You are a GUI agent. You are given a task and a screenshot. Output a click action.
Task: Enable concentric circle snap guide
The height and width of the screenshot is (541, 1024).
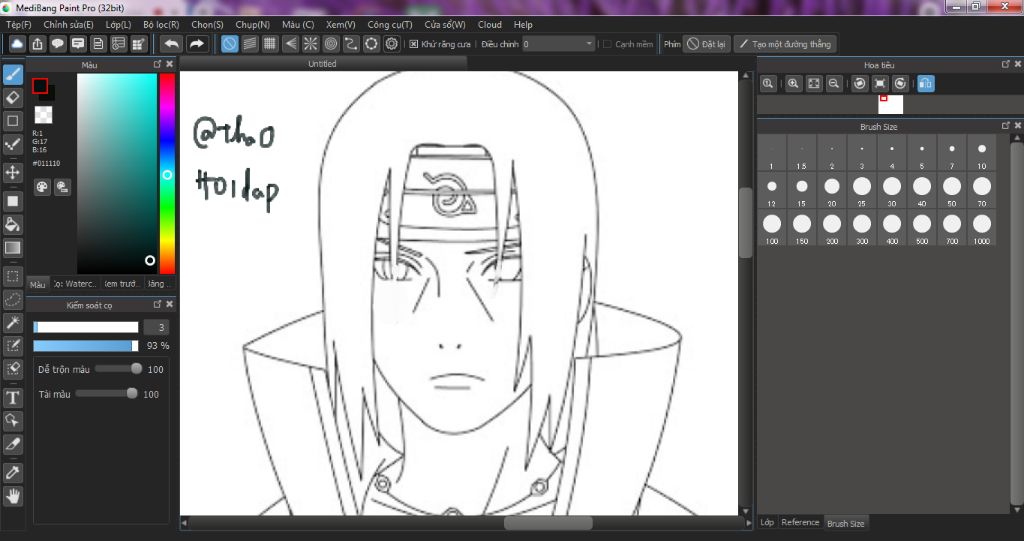[x=330, y=44]
